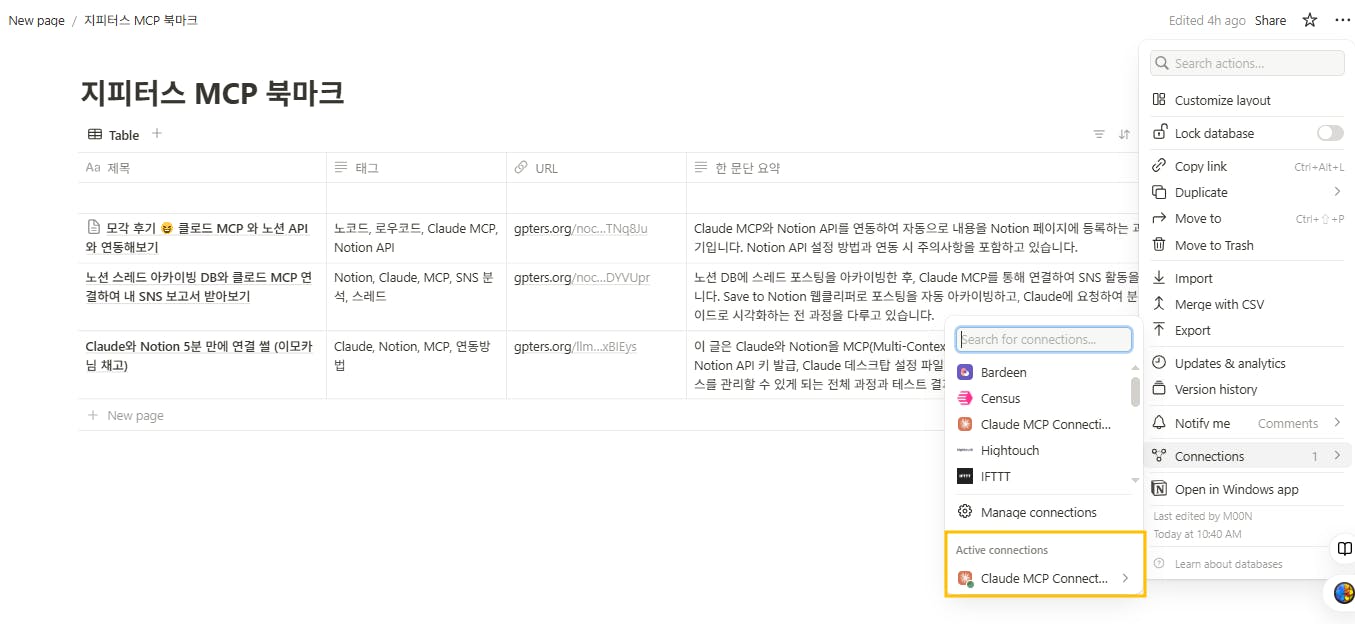Click the 지피터스 MCP 북마크 page title

coord(212,93)
